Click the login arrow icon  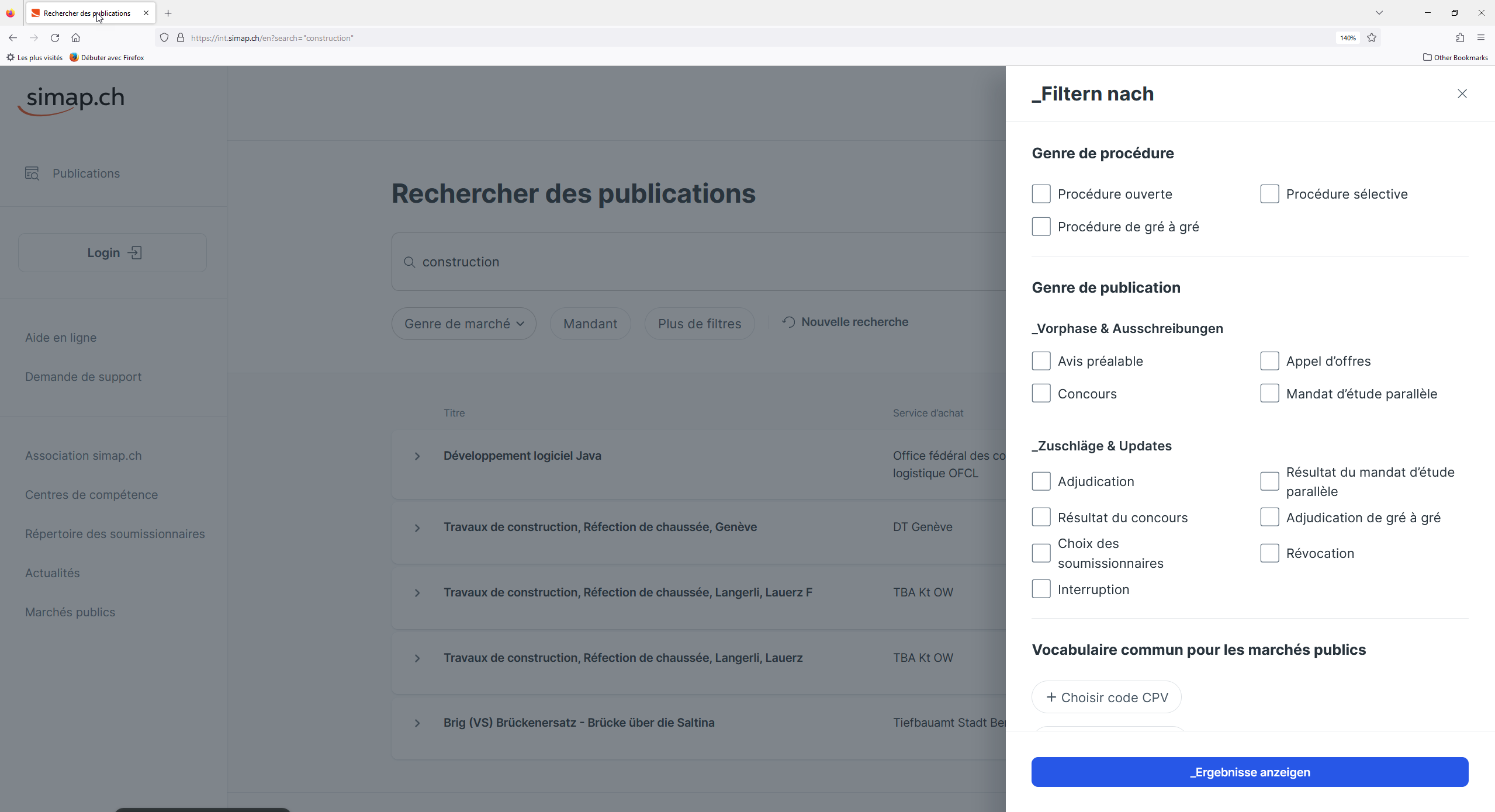click(x=135, y=253)
